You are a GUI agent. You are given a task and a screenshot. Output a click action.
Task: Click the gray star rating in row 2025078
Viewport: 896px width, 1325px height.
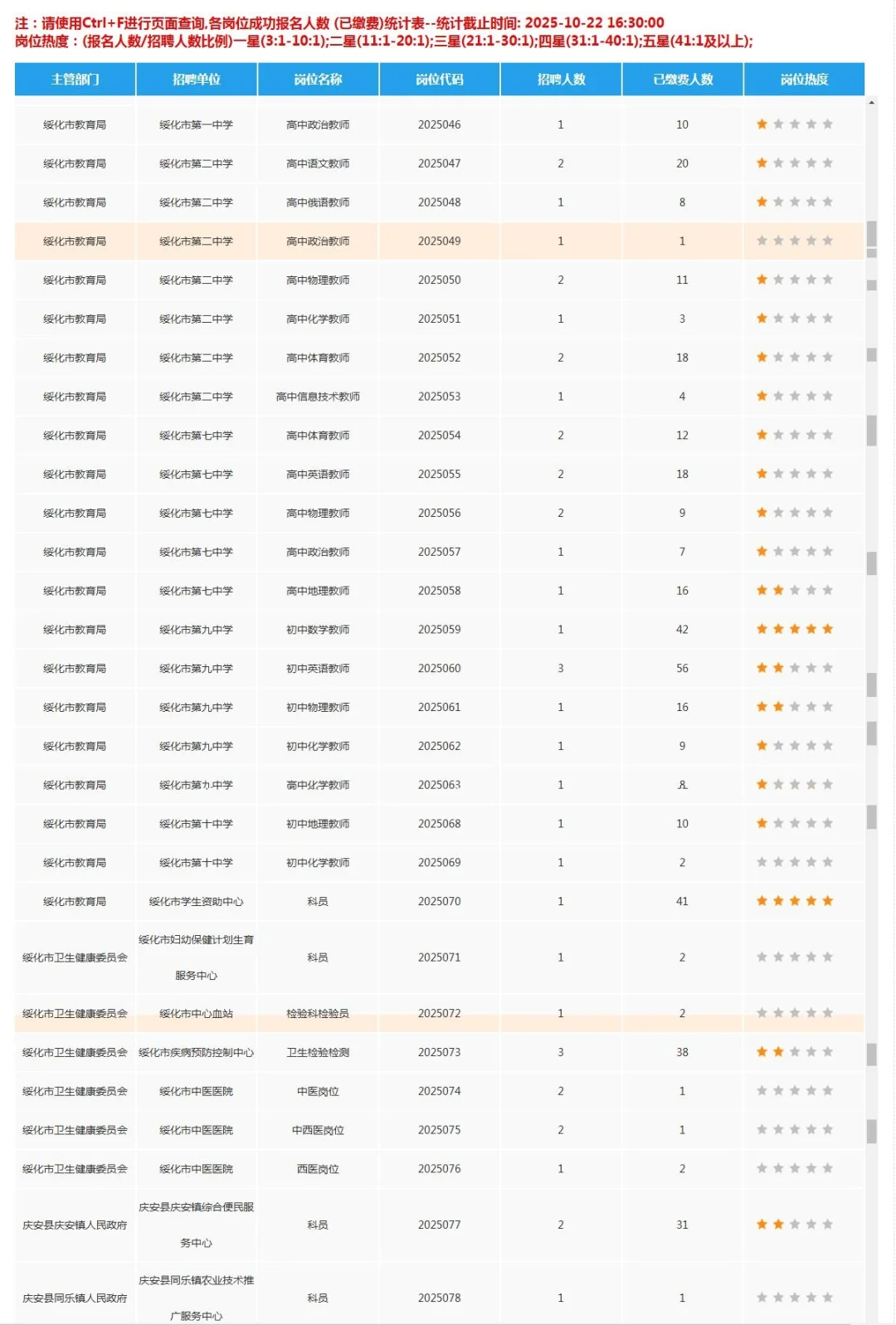pyautogui.click(x=794, y=1298)
